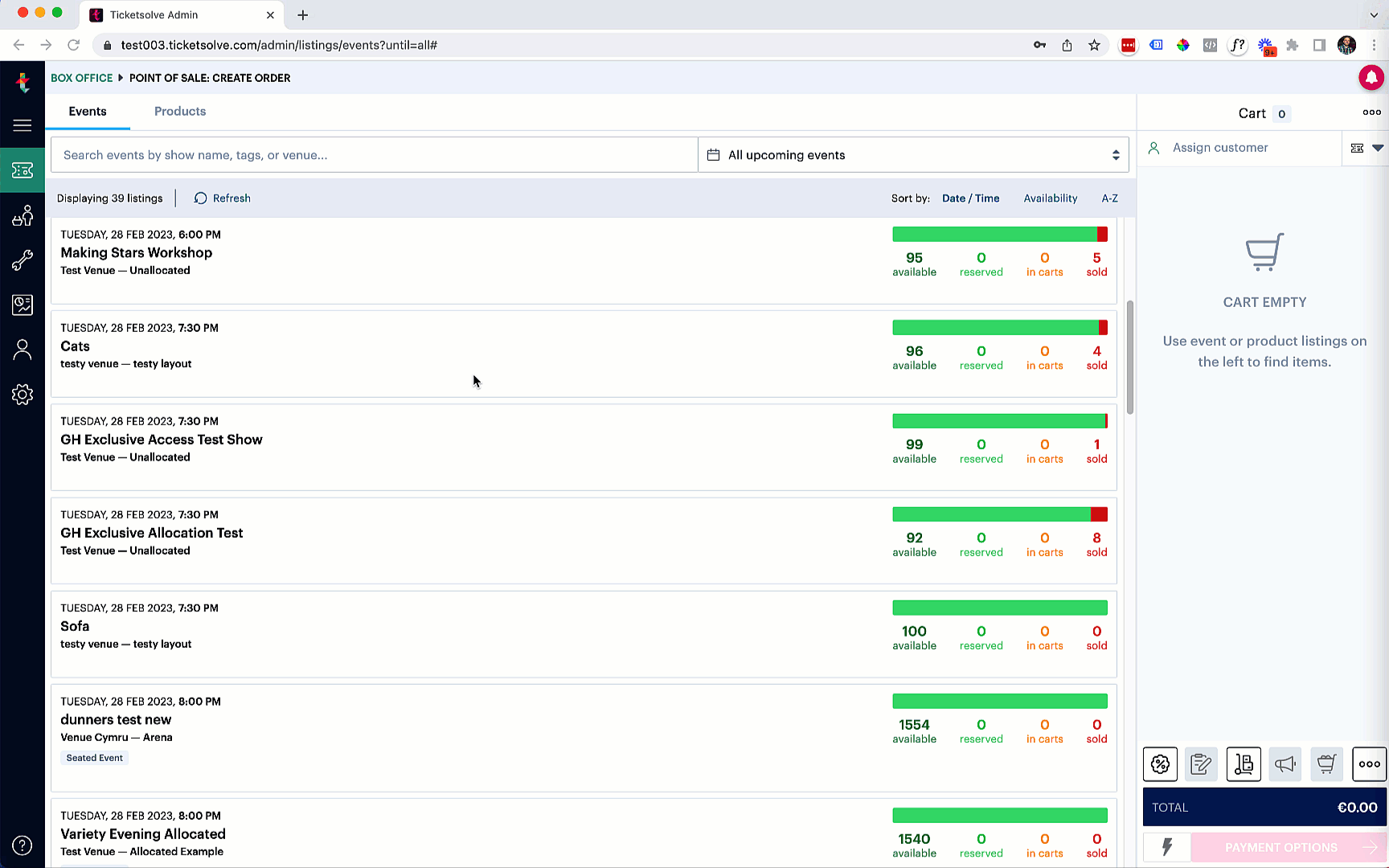Bookmark this page with star icon
This screenshot has height=868, width=1389.
[x=1094, y=45]
